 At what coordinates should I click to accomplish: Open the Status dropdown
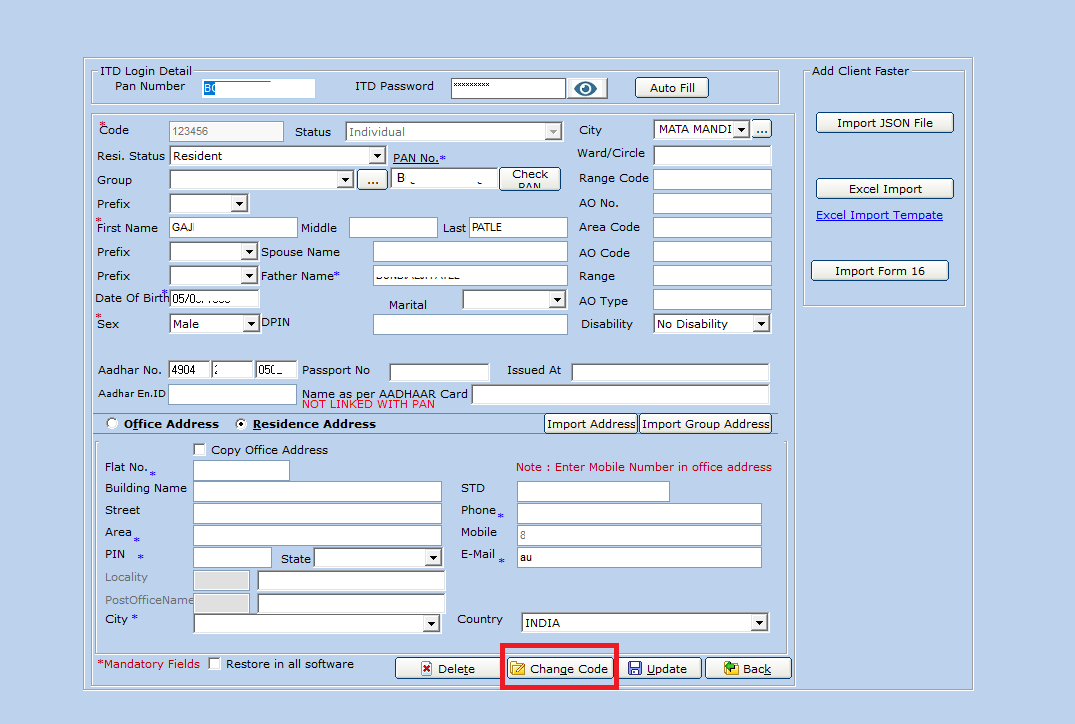pos(553,132)
